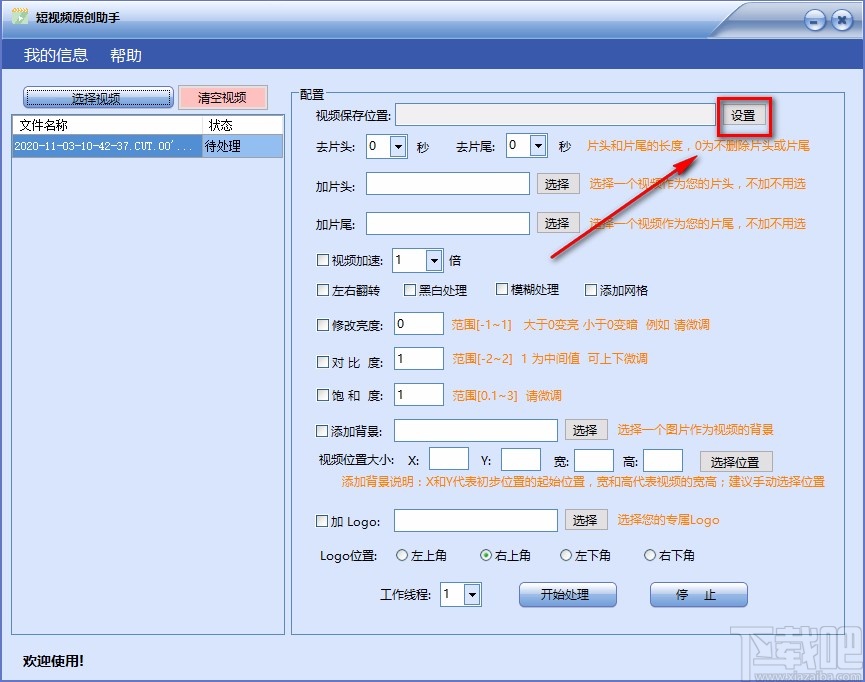Screen dimensions: 865x682
Task: Toggle the 左右翻转 checkbox
Action: (x=323, y=290)
